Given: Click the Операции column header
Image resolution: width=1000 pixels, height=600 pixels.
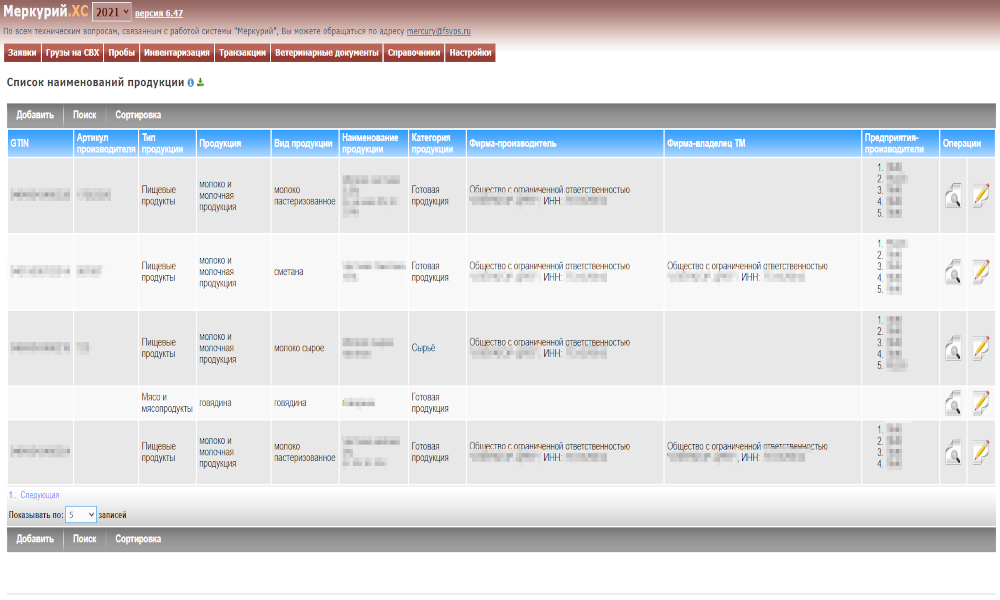Looking at the screenshot, I should [967, 143].
